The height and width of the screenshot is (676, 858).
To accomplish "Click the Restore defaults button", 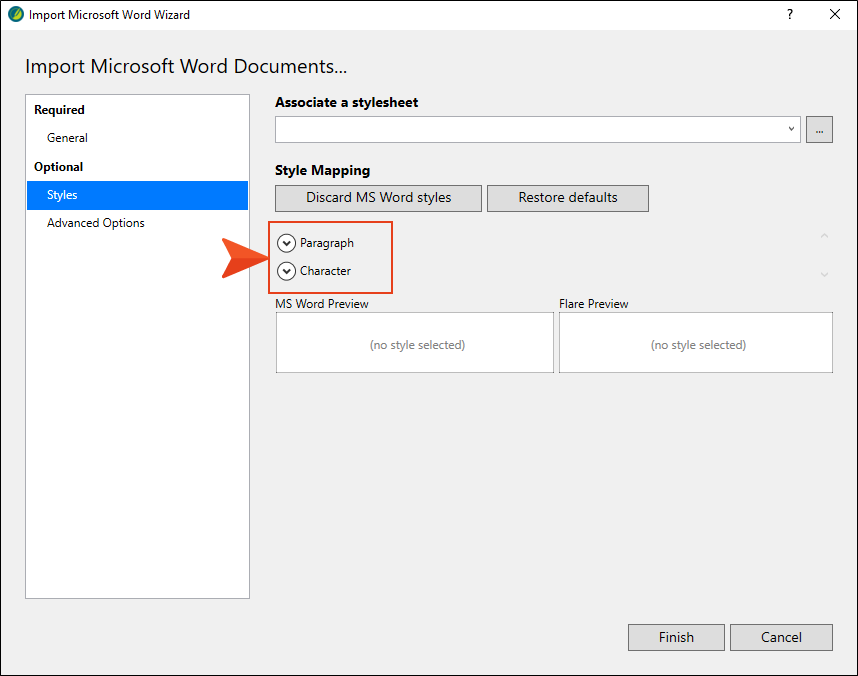I will tap(567, 198).
